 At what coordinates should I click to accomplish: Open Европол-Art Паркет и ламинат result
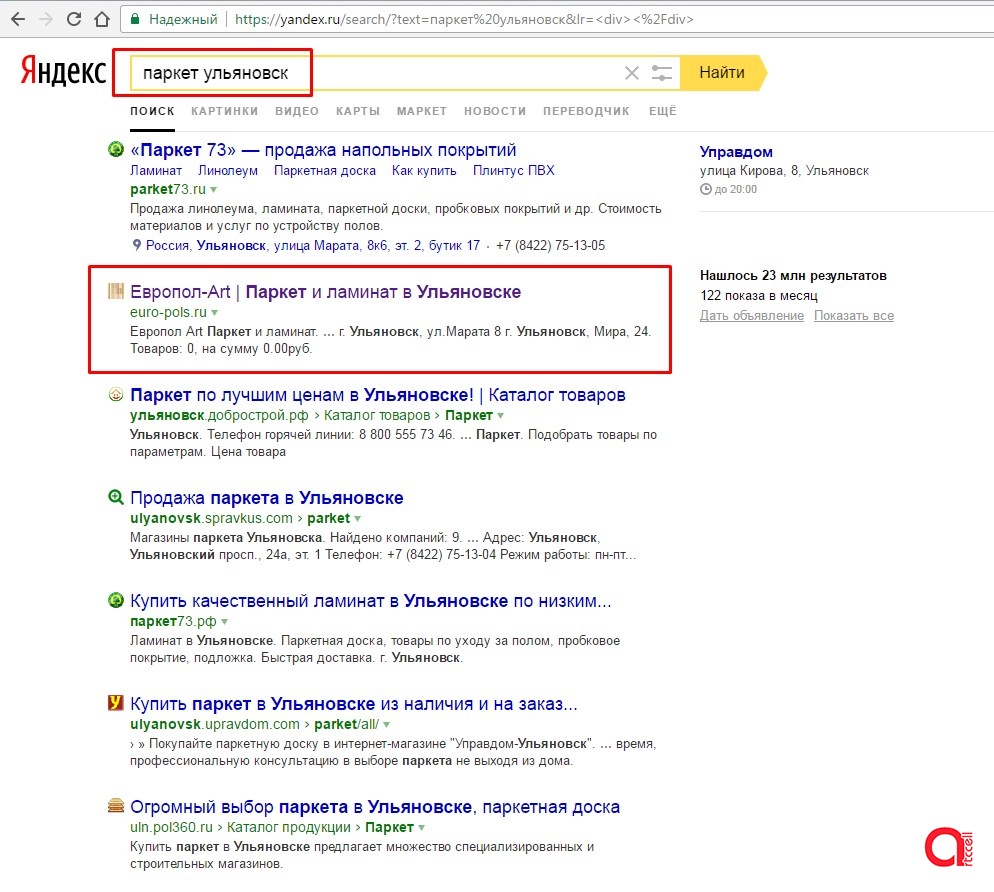pyautogui.click(x=325, y=292)
